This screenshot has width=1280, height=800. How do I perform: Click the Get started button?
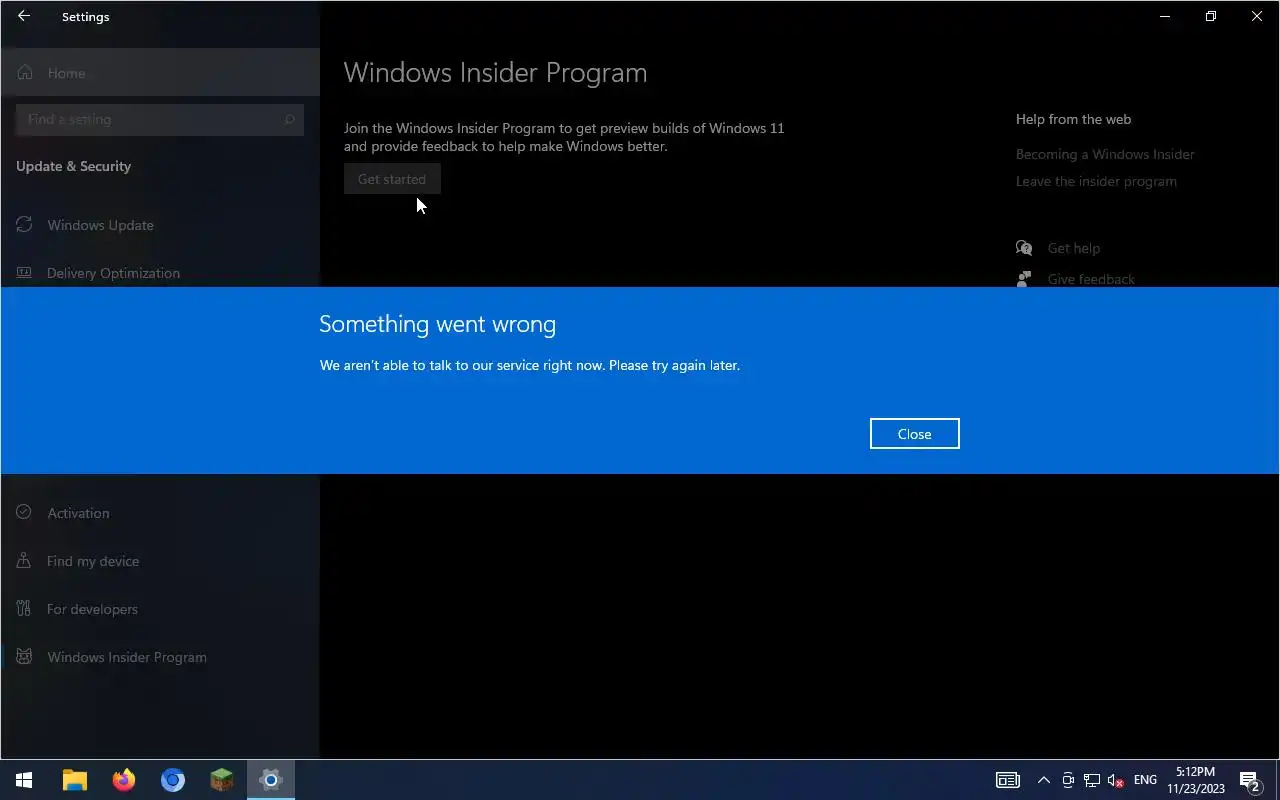[x=392, y=179]
